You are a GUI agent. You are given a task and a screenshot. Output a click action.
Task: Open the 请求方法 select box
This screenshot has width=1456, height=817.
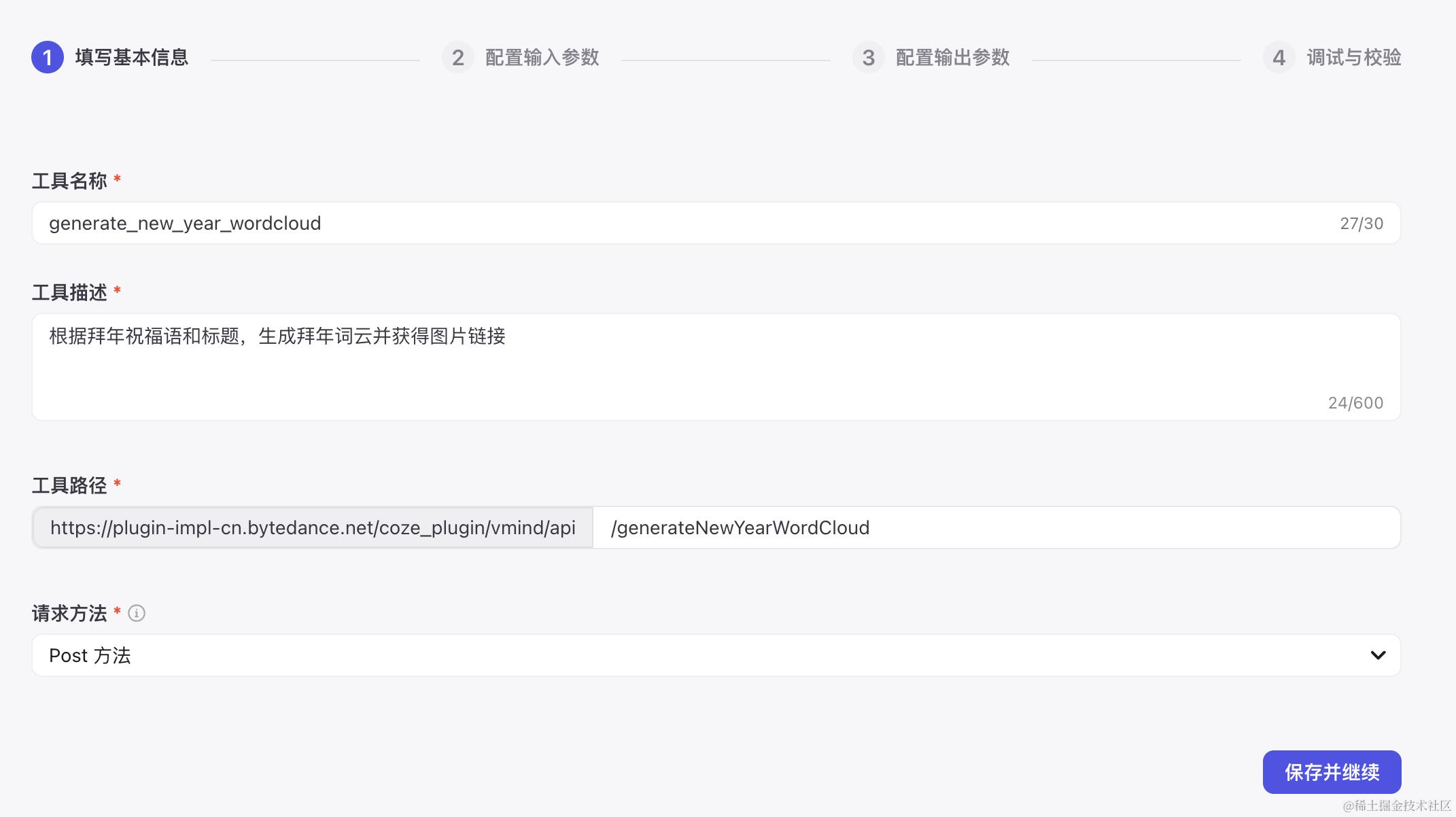pos(680,655)
